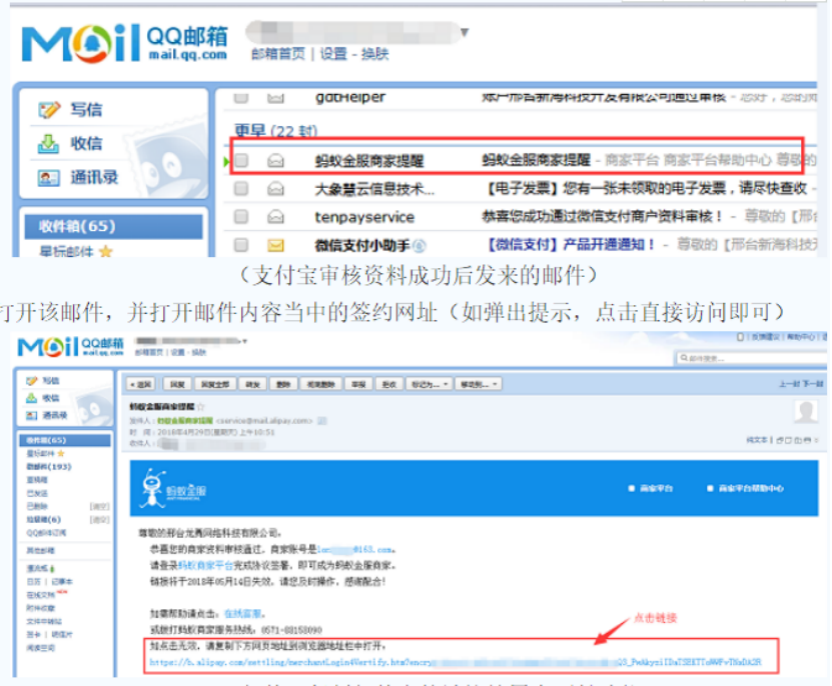The image size is (832, 686).
Task: Click 删除 delete button left of 彻底删除
Action: (284, 384)
